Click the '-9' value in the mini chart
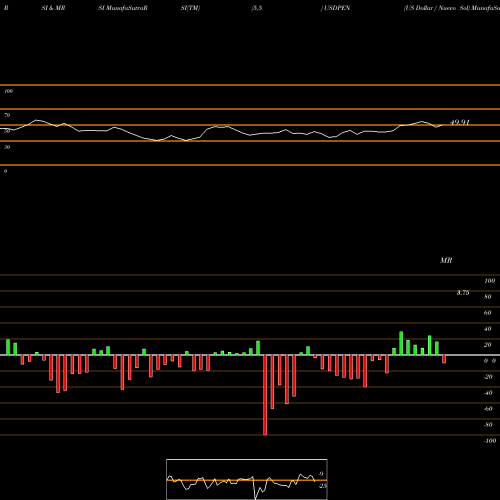This screenshot has height=500, width=500. (320, 474)
